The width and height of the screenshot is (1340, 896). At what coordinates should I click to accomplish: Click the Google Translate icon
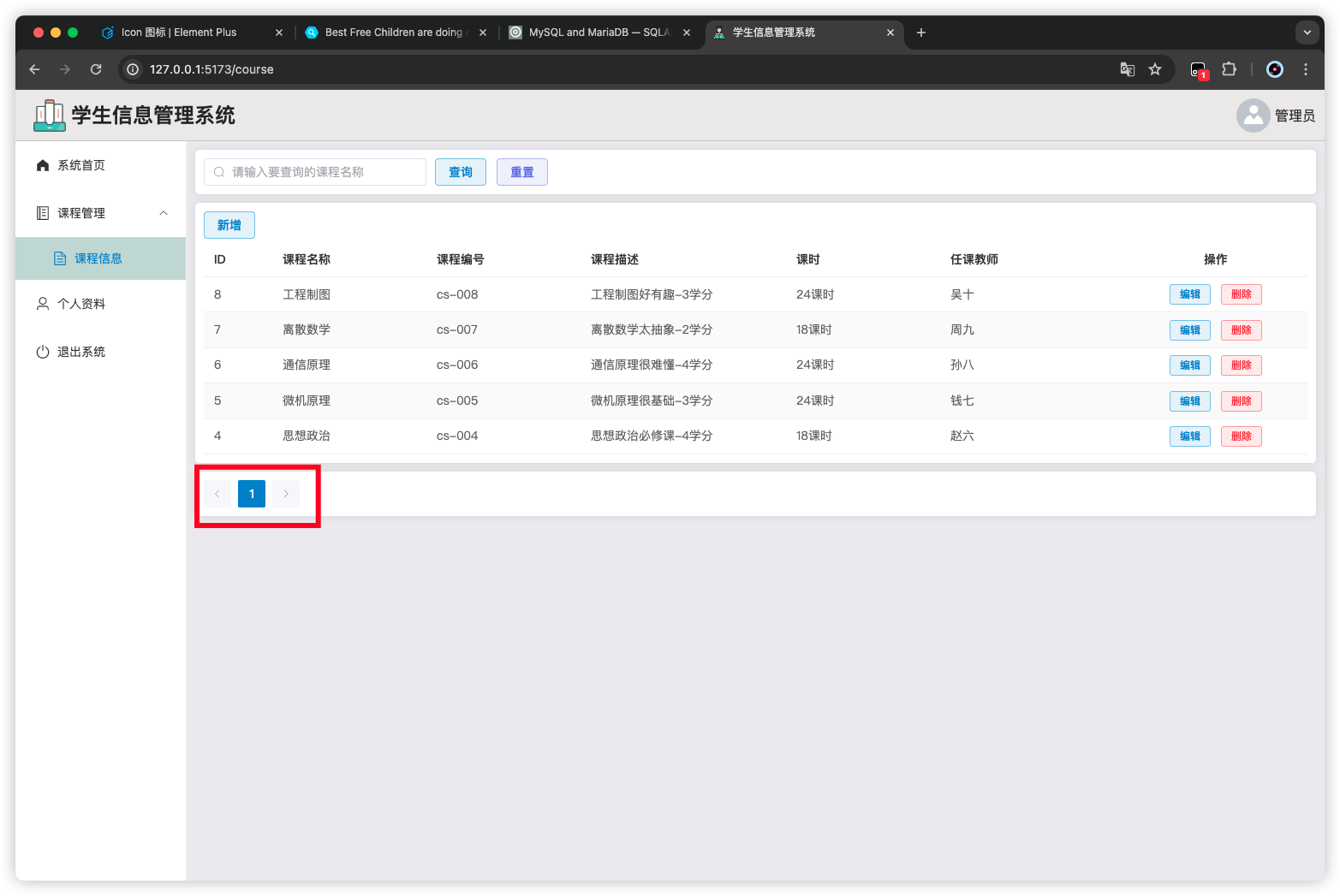click(1128, 69)
